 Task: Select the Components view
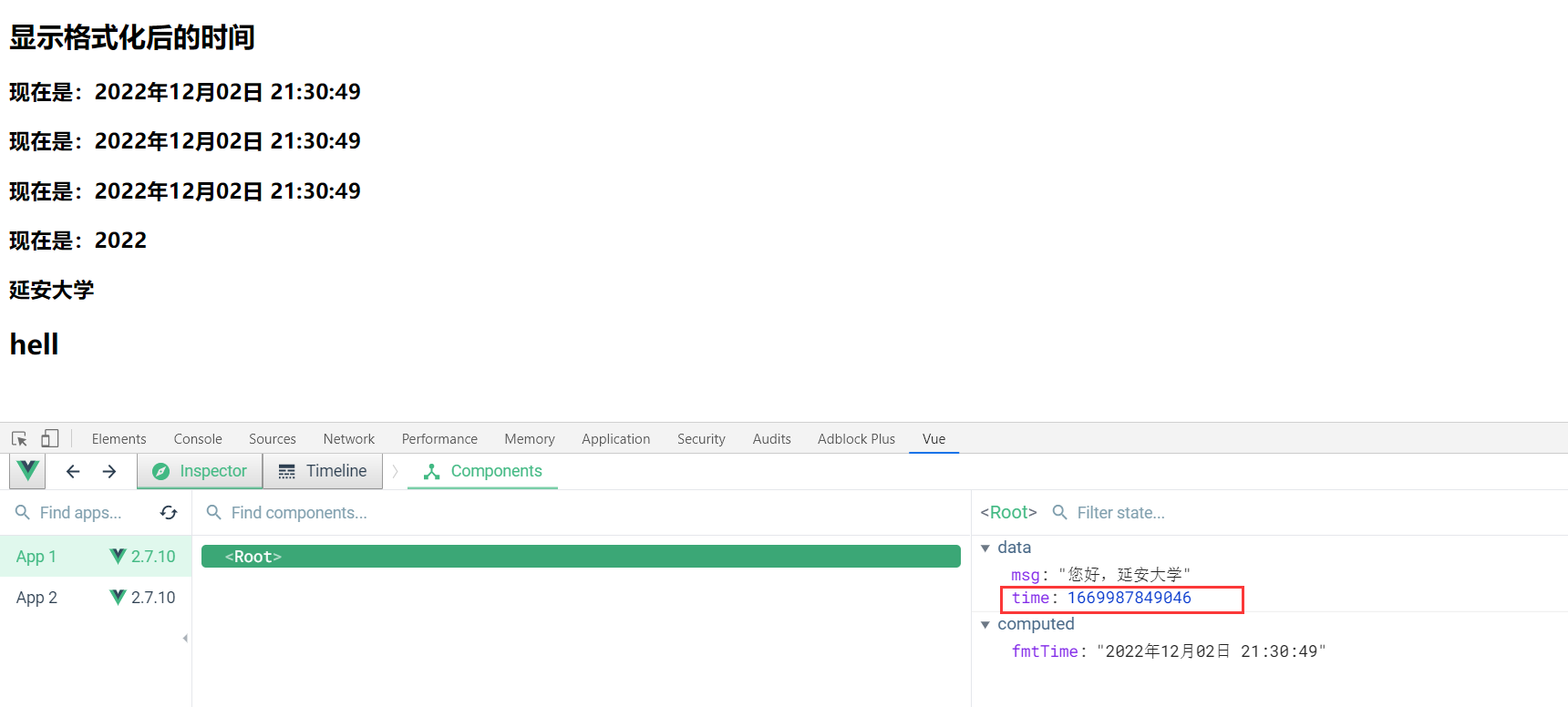[482, 471]
